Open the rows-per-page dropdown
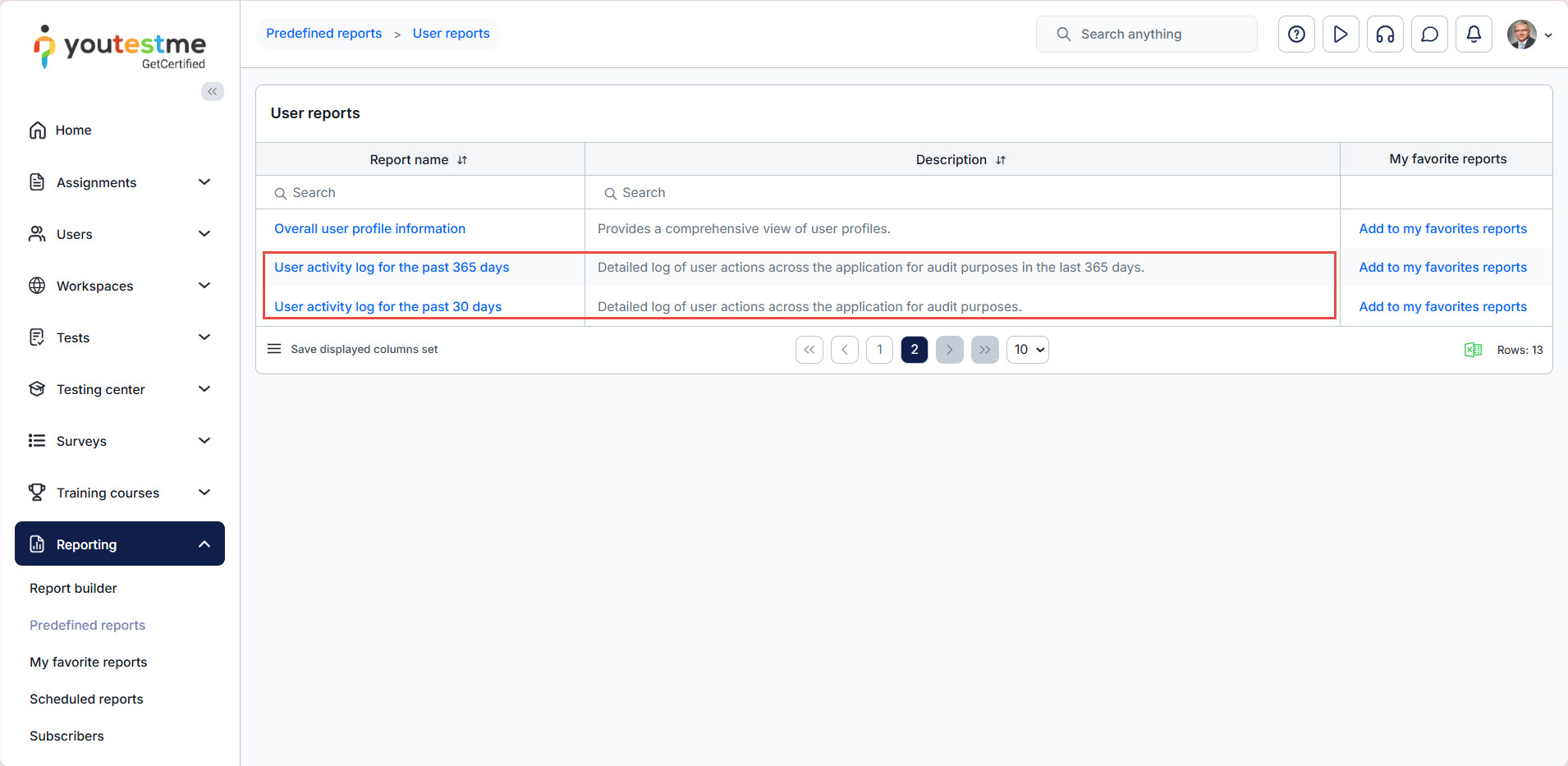Screen dimensions: 1568x766 coord(1027,350)
